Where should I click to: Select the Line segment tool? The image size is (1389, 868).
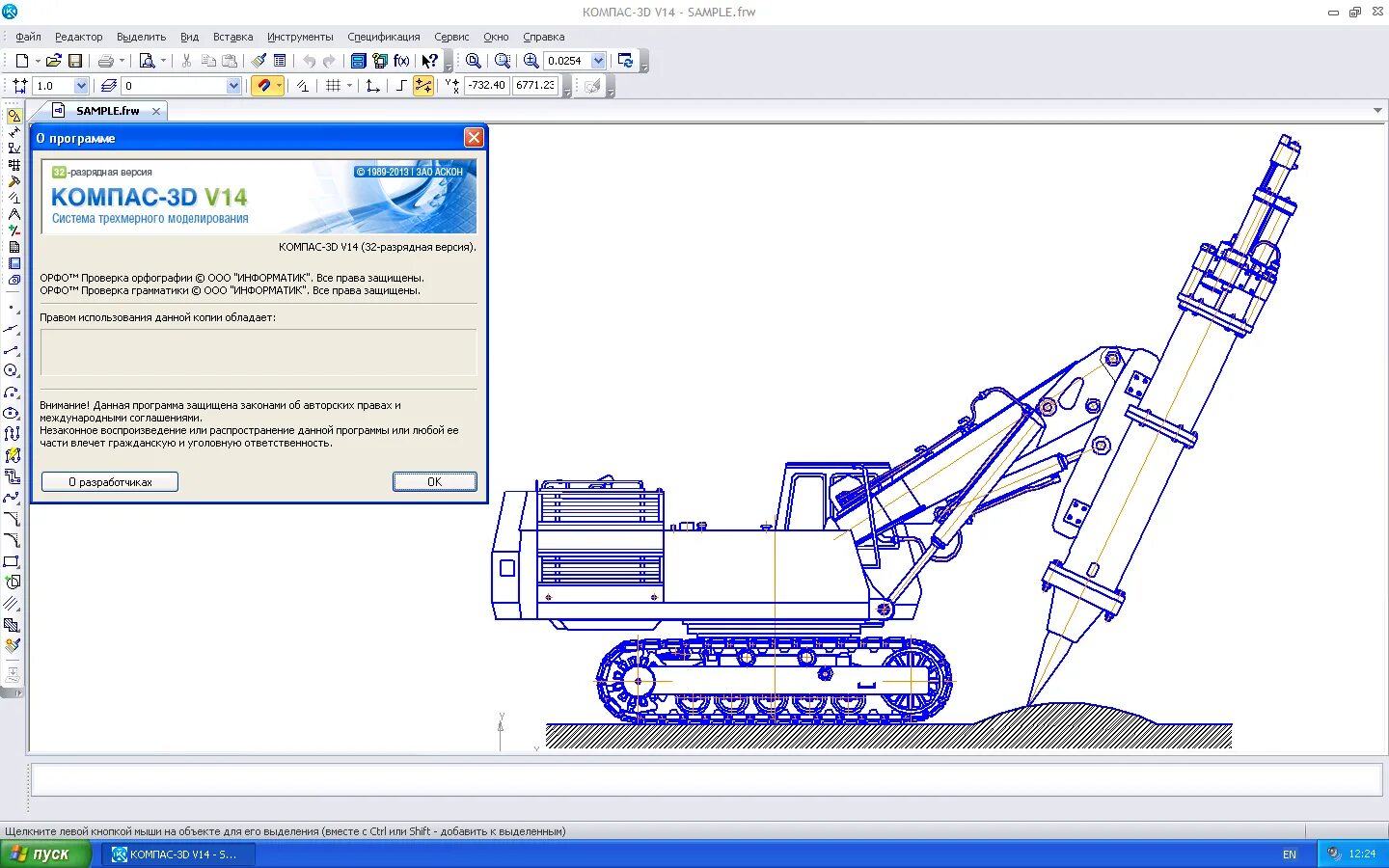click(x=12, y=350)
